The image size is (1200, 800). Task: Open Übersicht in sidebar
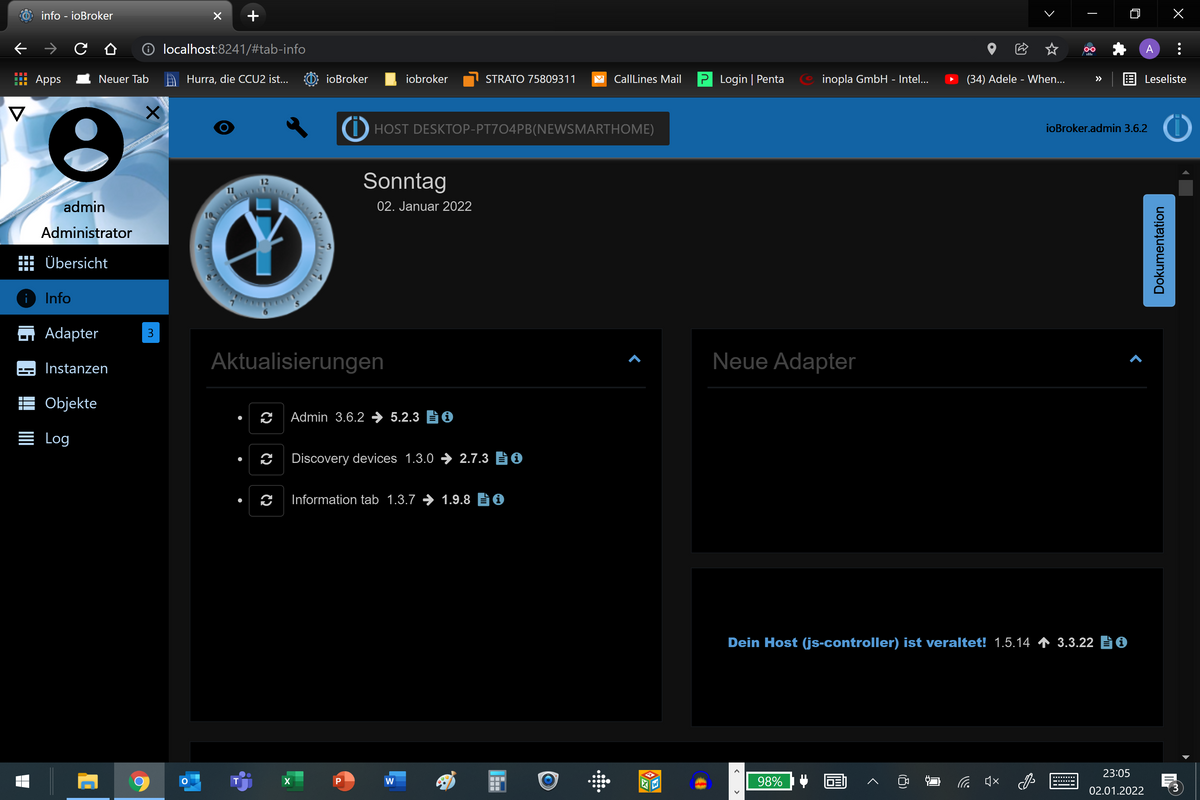(x=84, y=263)
